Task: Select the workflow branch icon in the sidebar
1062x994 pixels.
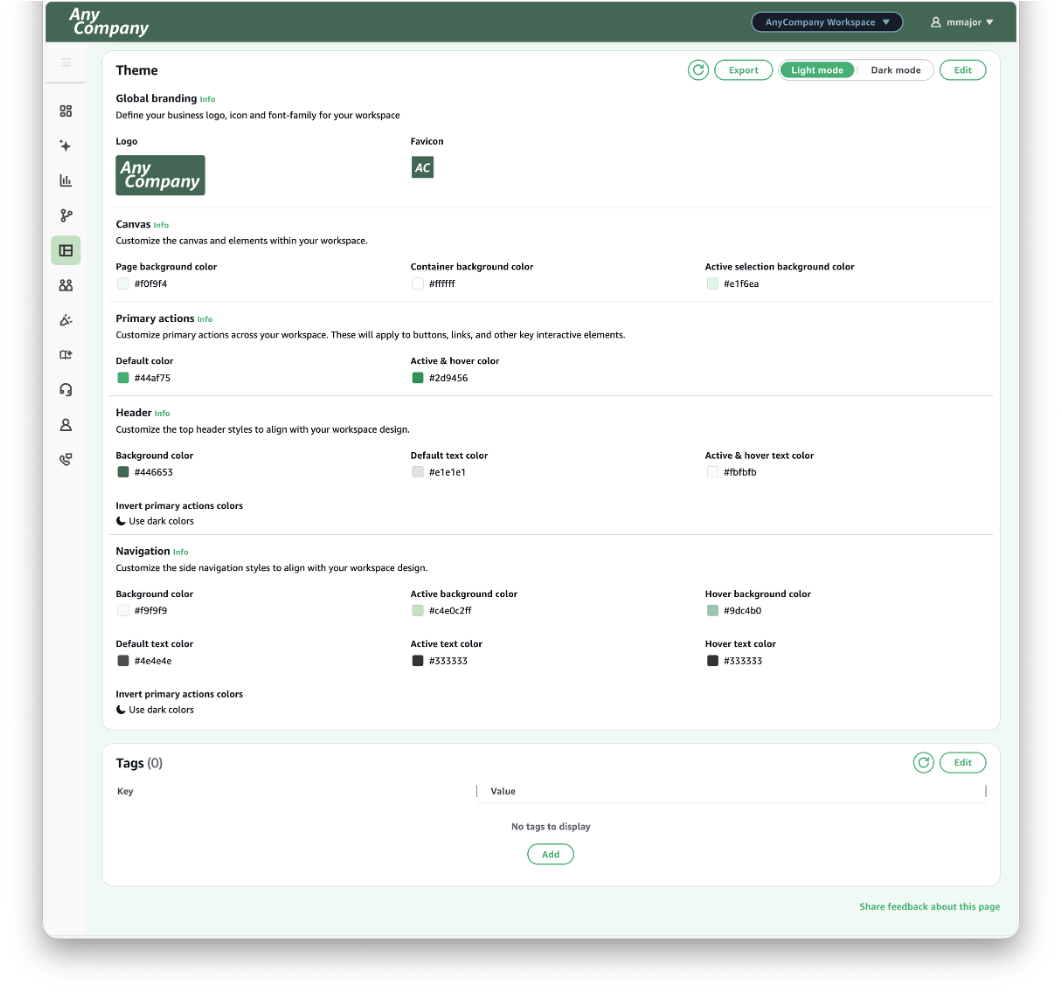Action: point(66,215)
